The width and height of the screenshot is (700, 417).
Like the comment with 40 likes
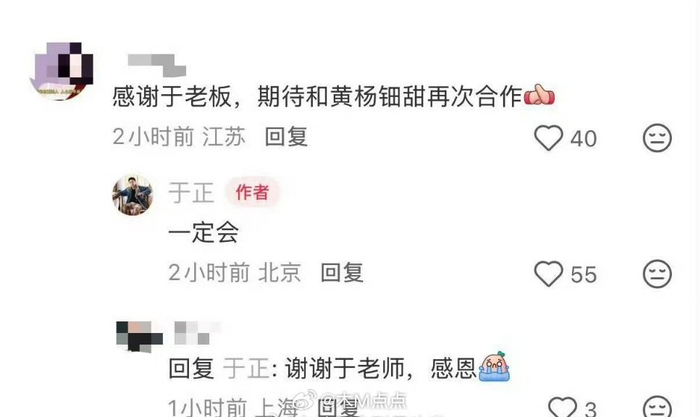click(548, 138)
